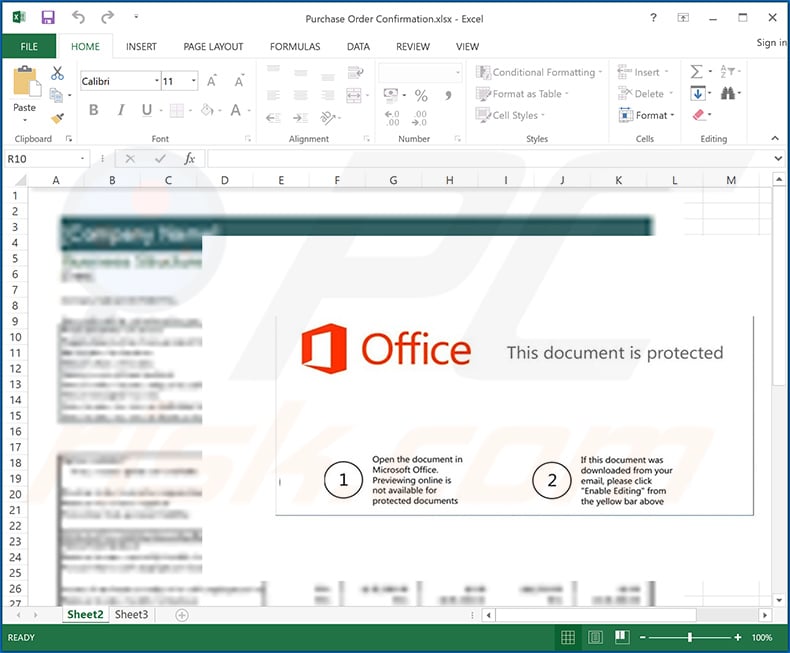Toggle italic formatting
The height and width of the screenshot is (653, 790).
pyautogui.click(x=121, y=110)
